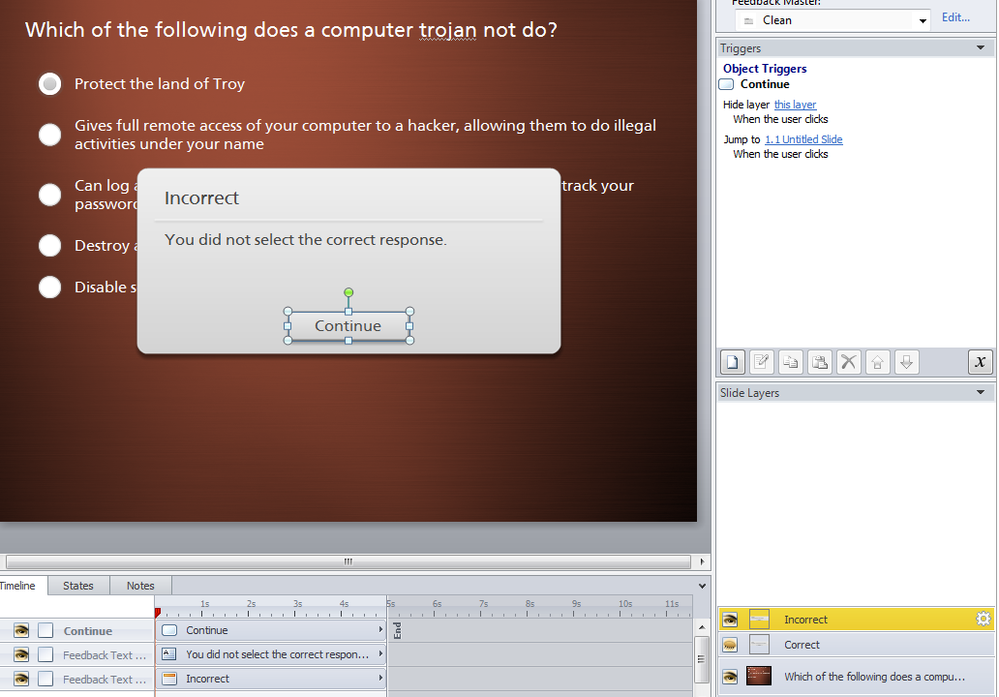Open the Variables manager (x icon)
This screenshot has width=999, height=697.
(980, 362)
